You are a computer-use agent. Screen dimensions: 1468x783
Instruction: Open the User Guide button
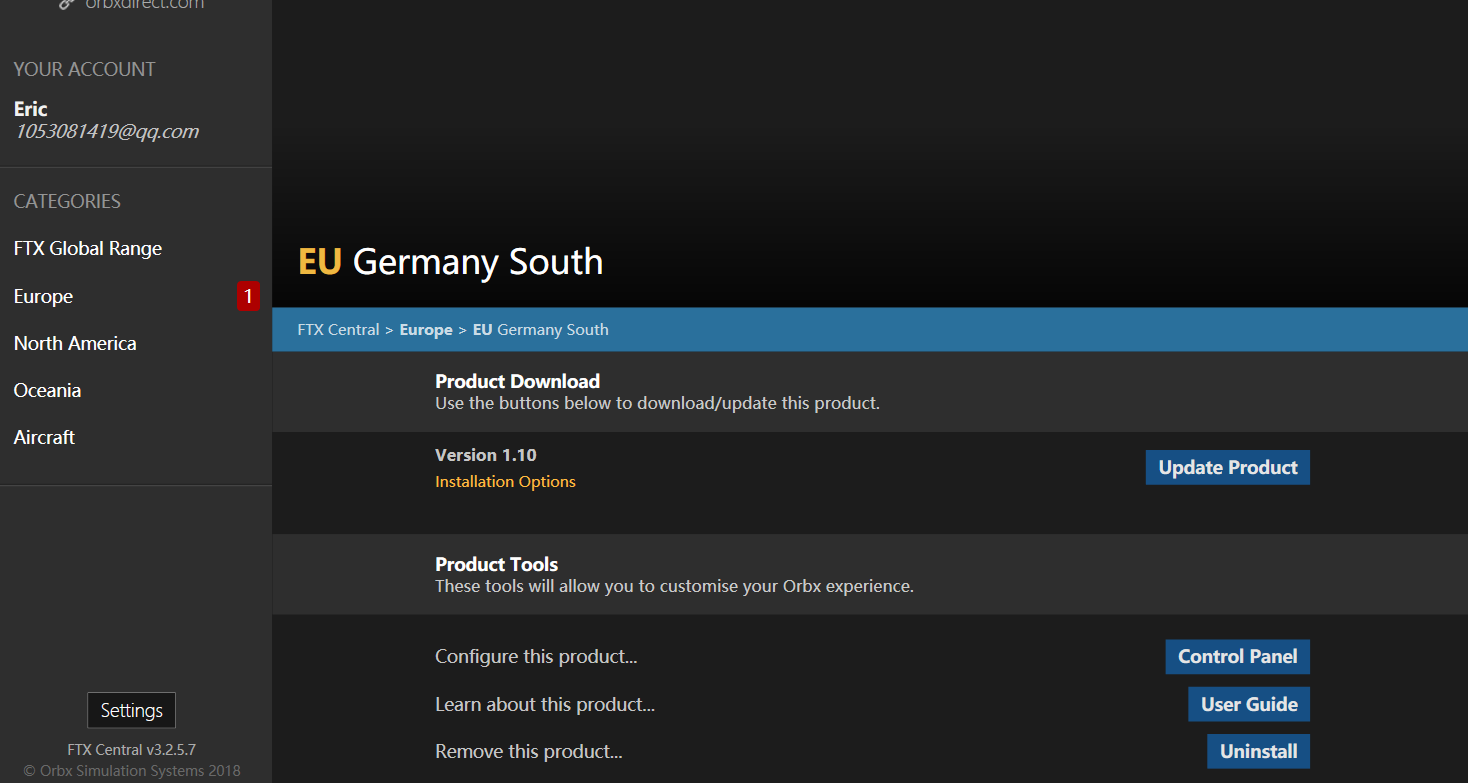1249,704
